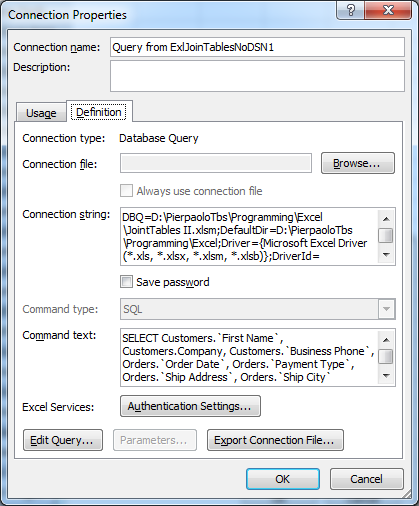
Task: Confirm with the OK button
Action: [283, 479]
